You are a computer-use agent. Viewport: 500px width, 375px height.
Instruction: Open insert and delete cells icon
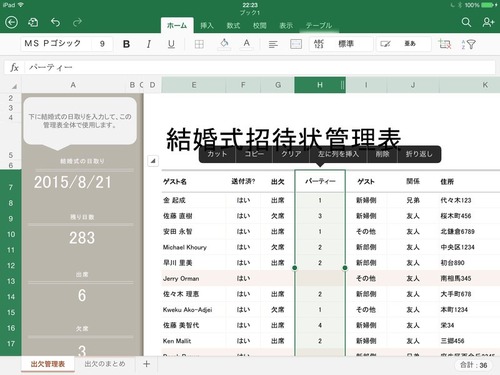point(444,44)
